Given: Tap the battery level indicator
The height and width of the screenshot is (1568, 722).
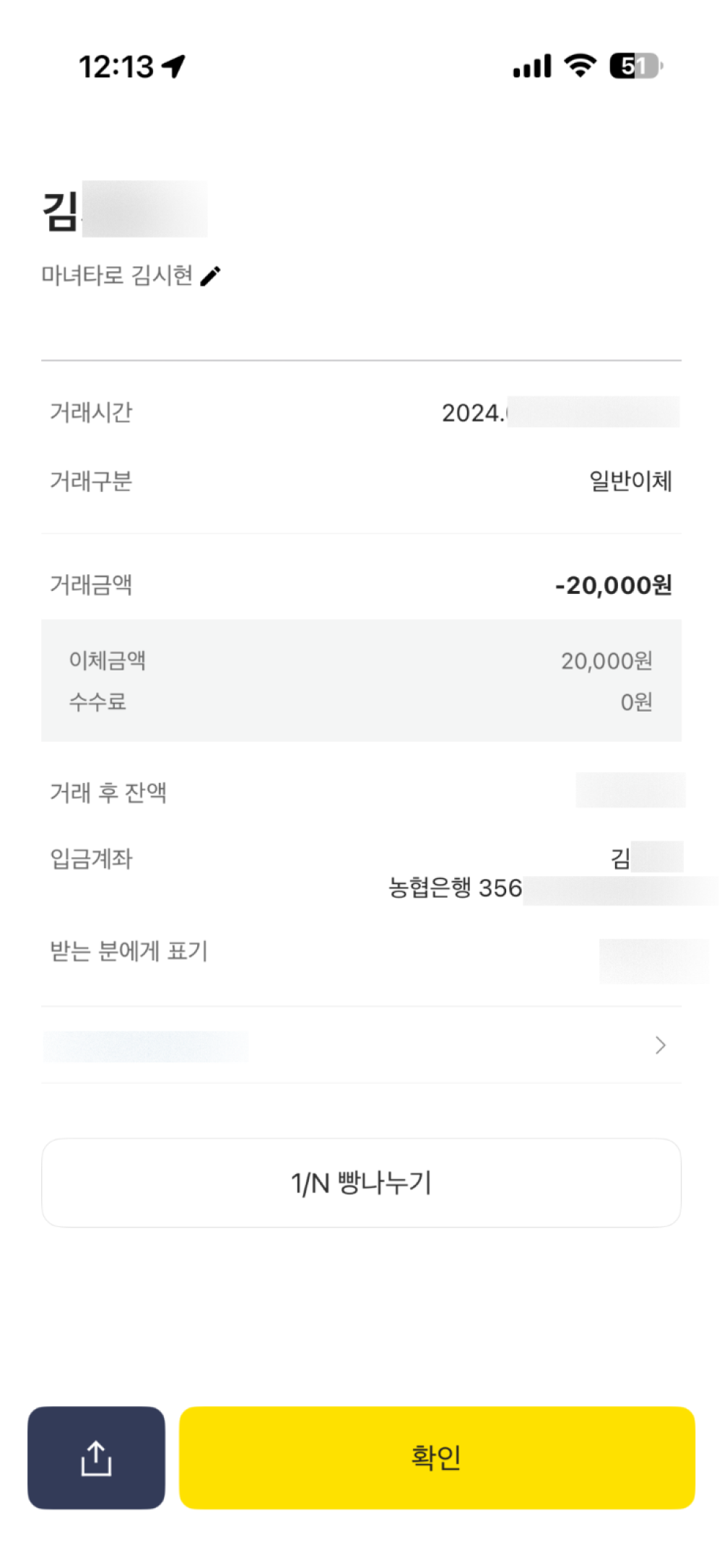Looking at the screenshot, I should [x=635, y=66].
